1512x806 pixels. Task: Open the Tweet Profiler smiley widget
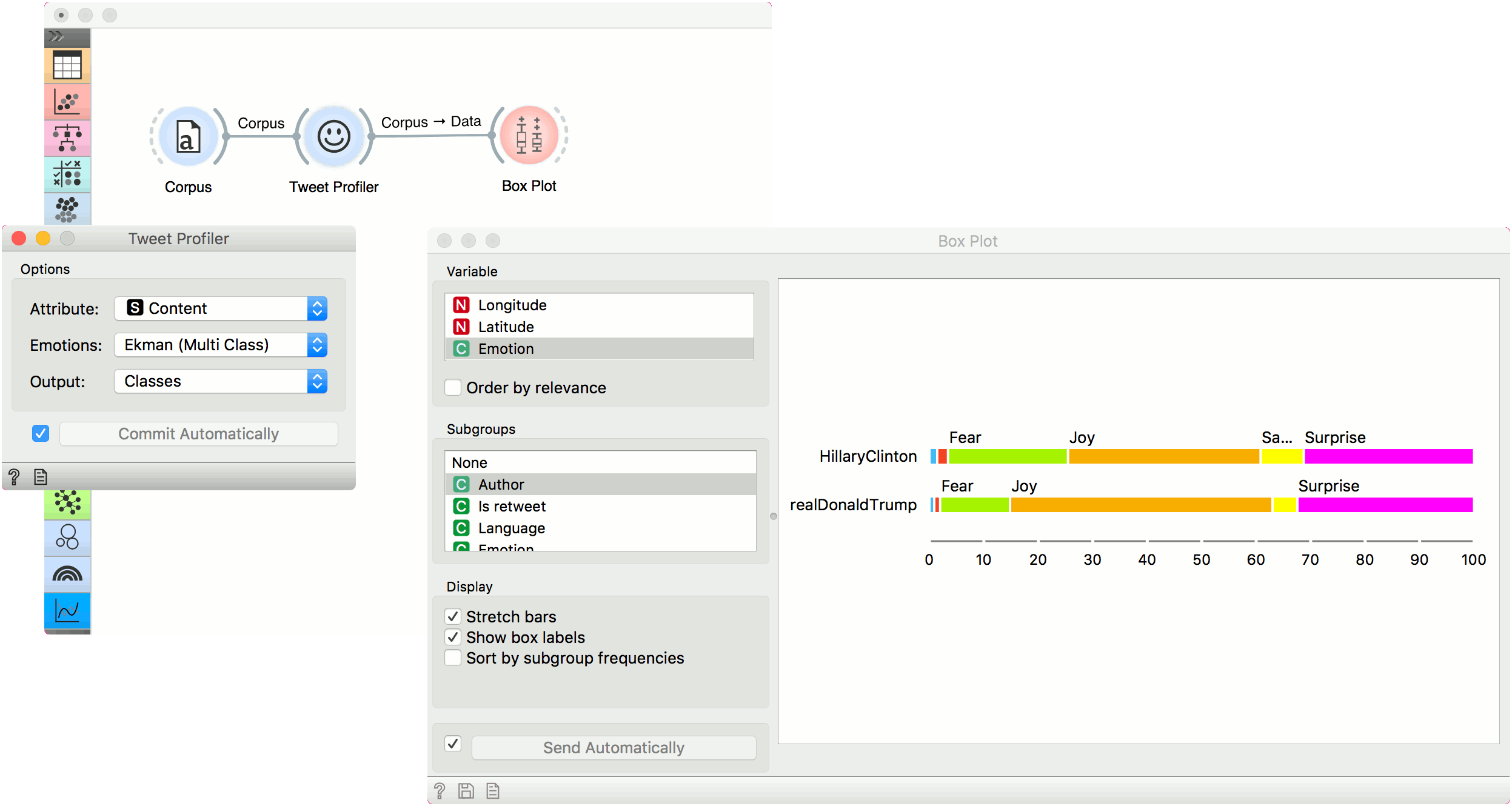click(x=333, y=136)
